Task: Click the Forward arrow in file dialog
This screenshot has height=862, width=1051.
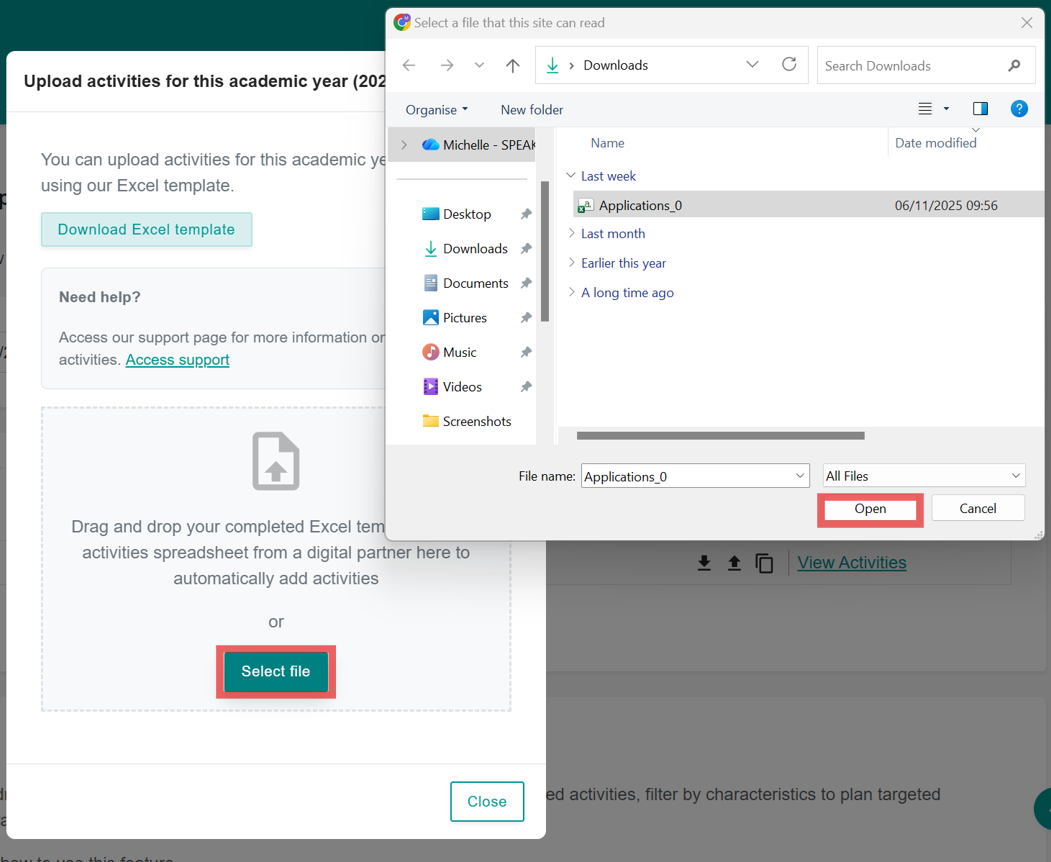Action: click(x=446, y=65)
